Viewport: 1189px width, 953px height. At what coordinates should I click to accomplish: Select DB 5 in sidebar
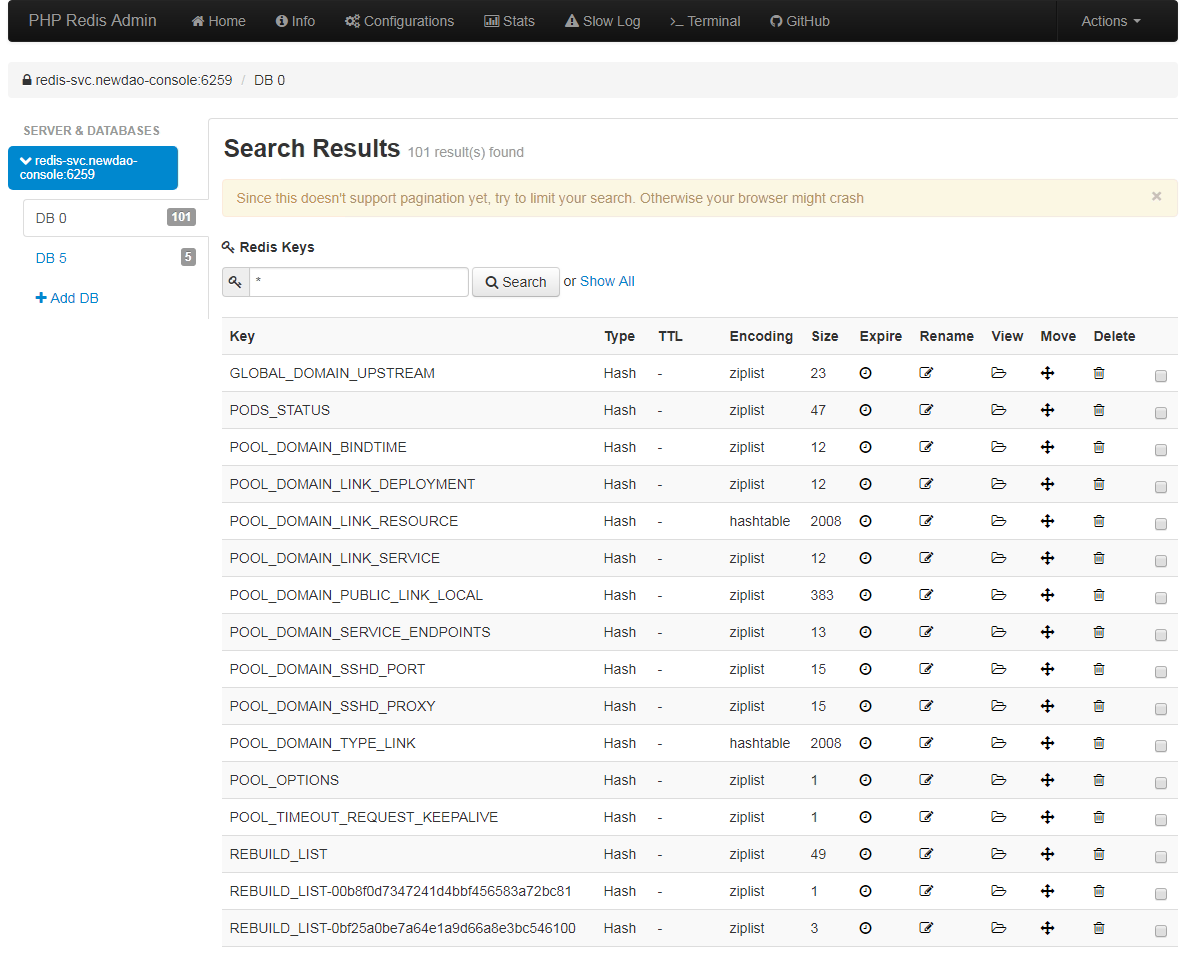click(x=51, y=258)
